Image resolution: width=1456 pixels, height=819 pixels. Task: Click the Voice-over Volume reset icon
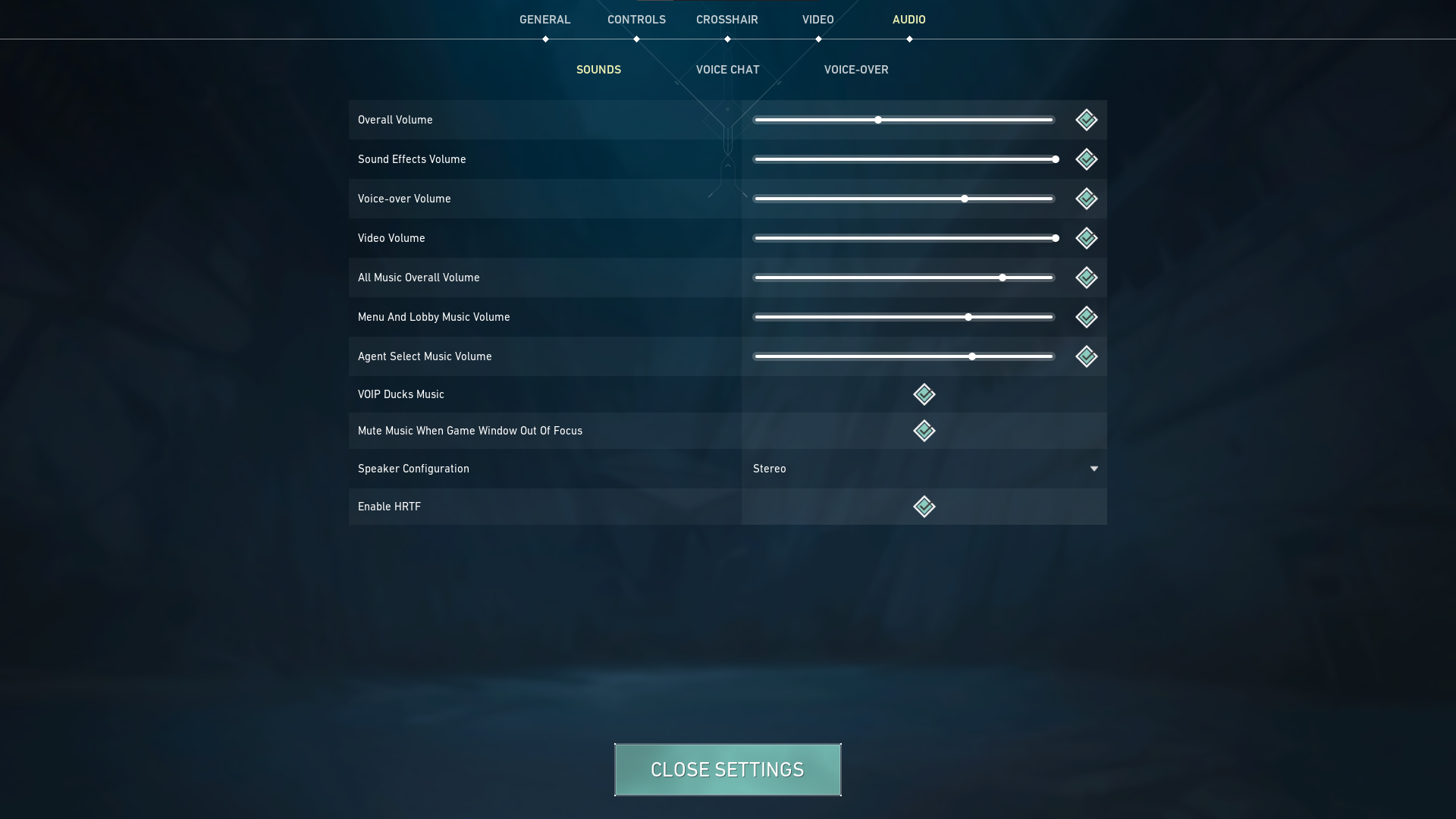point(1085,198)
